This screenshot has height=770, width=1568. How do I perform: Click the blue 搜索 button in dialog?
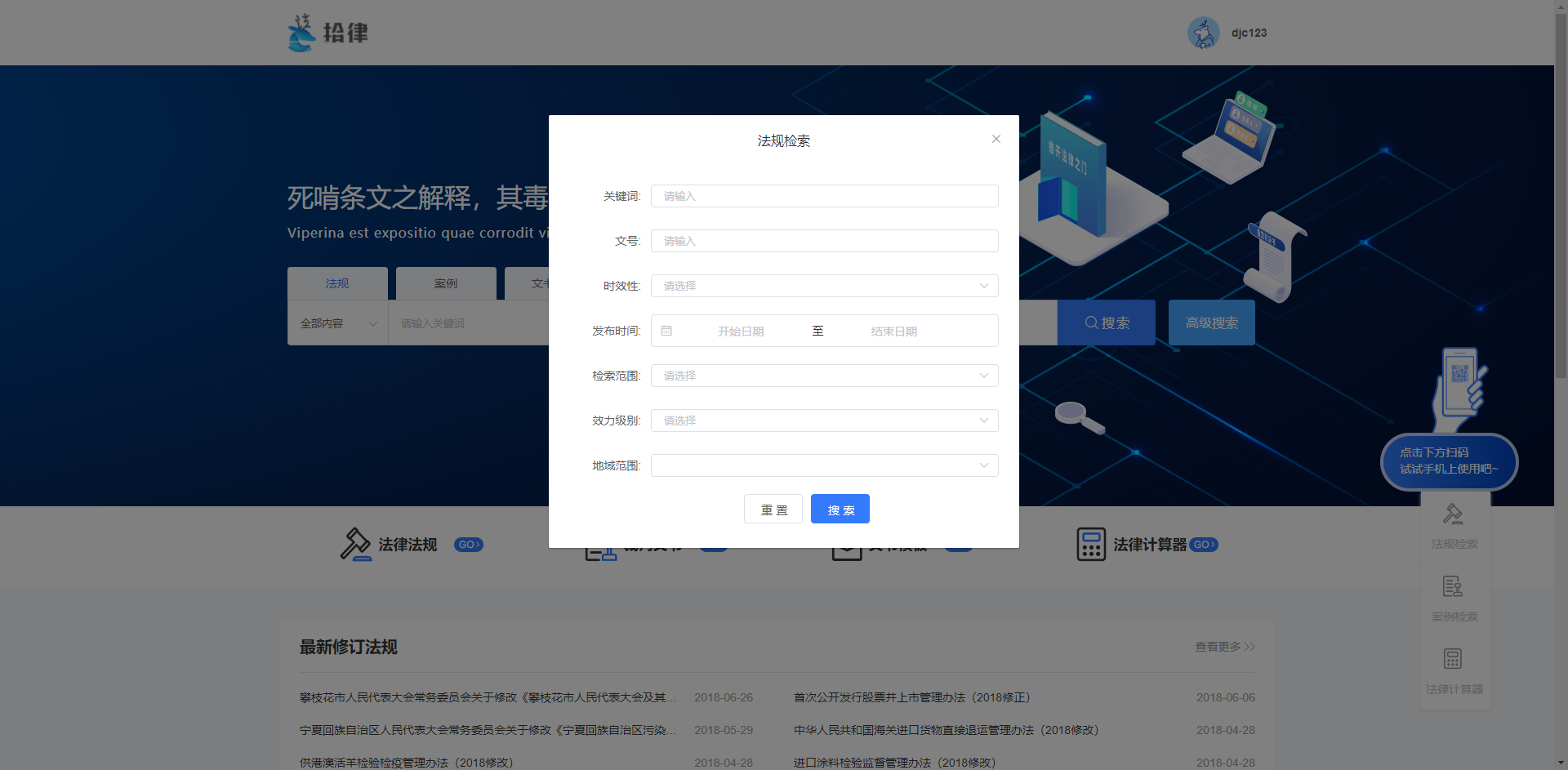click(840, 509)
